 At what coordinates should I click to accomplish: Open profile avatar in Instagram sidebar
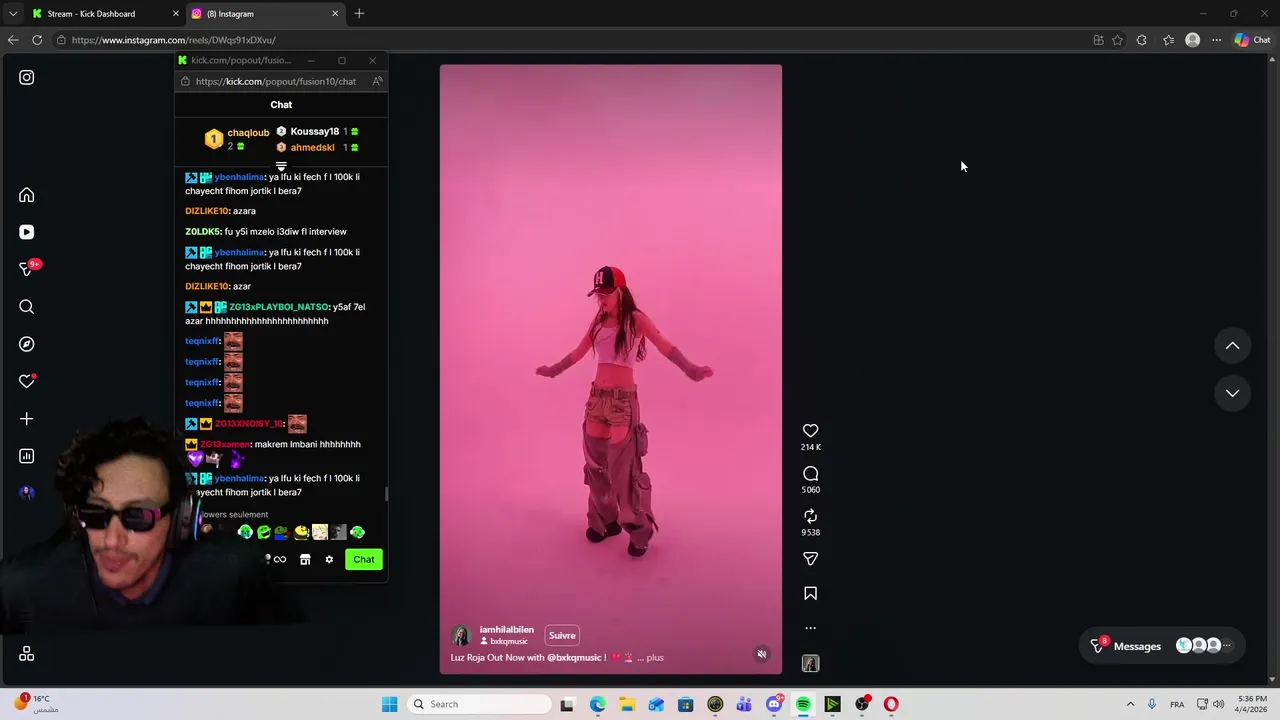(x=27, y=493)
